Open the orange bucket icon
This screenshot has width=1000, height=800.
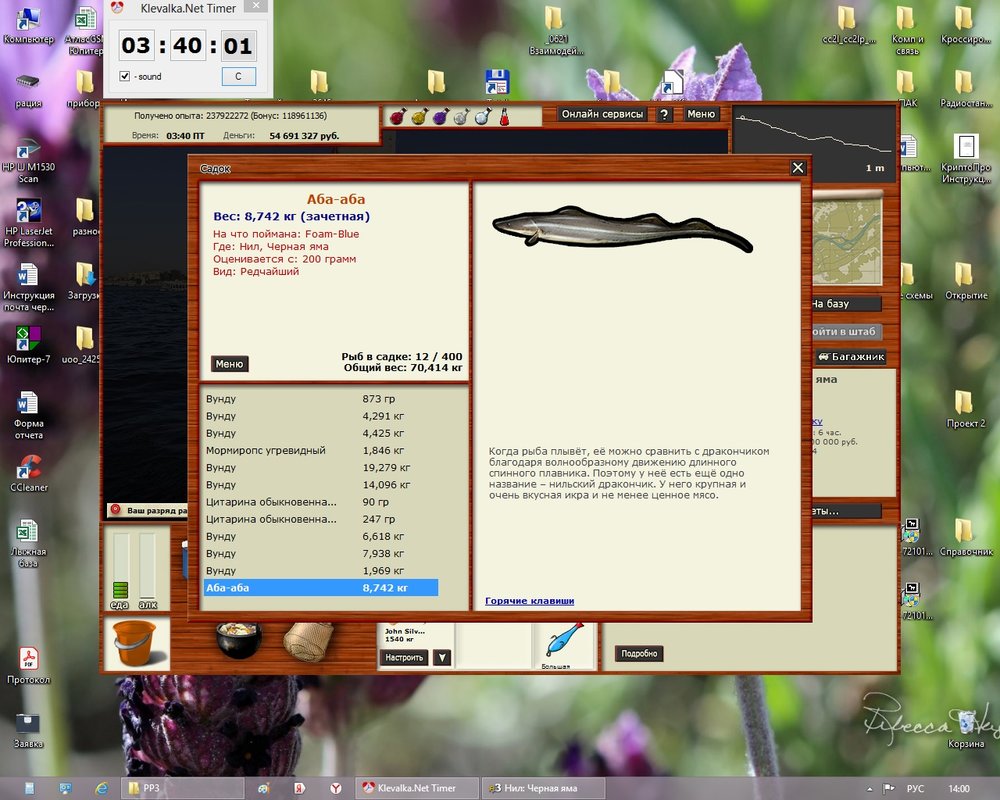135,643
